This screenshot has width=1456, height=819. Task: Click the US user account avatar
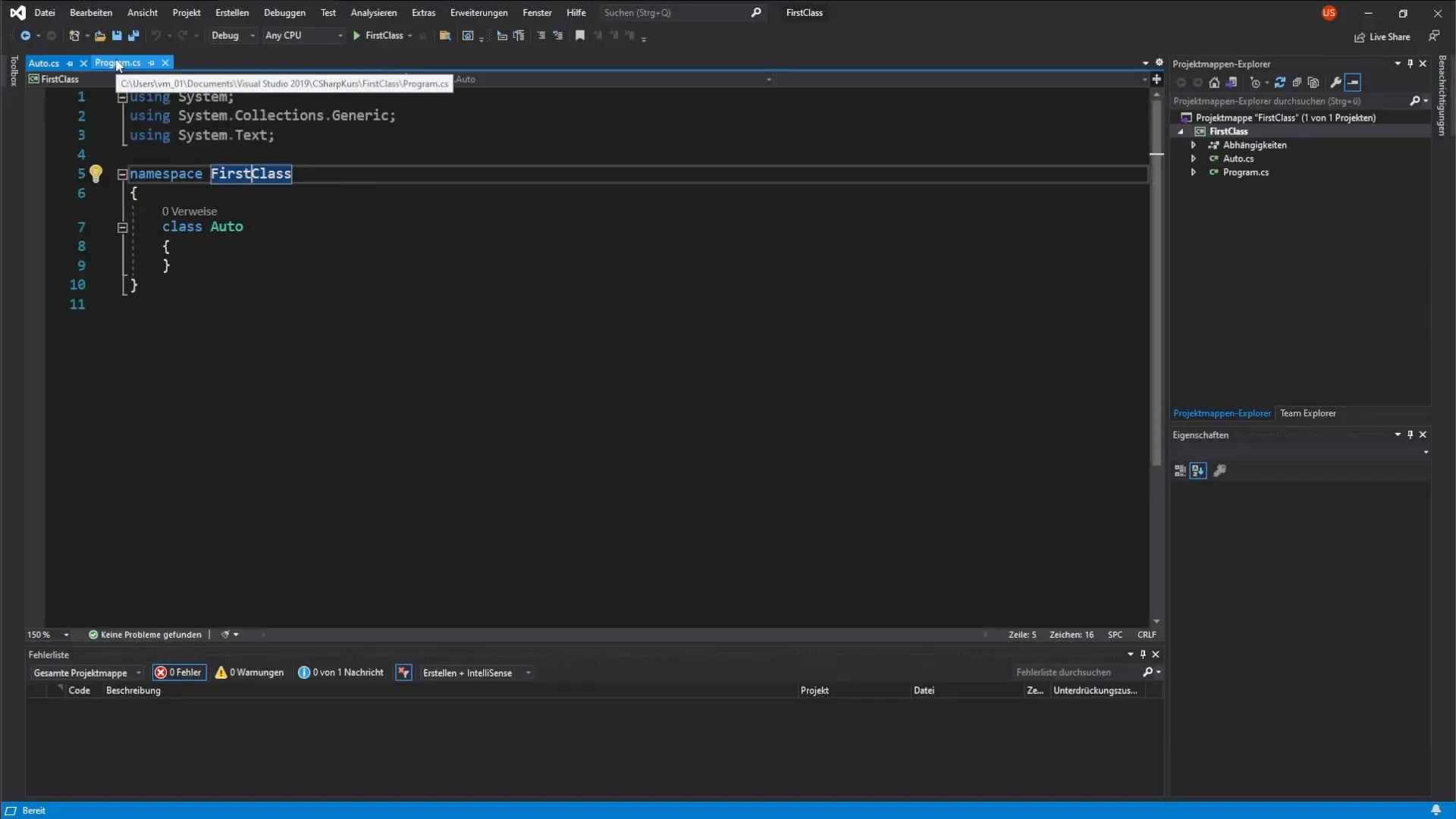click(x=1329, y=13)
